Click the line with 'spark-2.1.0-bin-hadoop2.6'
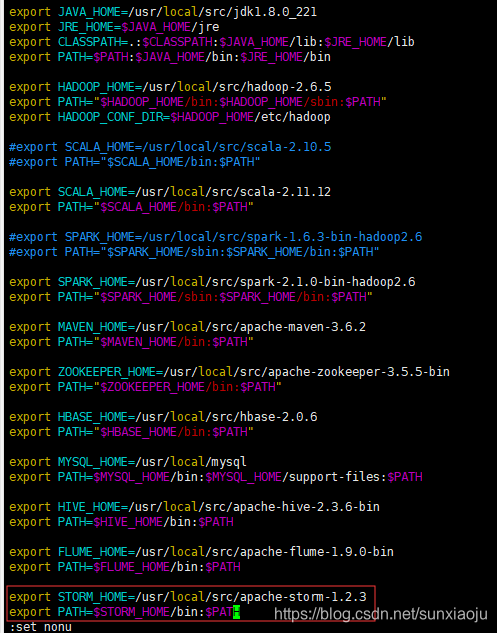This screenshot has height=633, width=497. coord(212,282)
